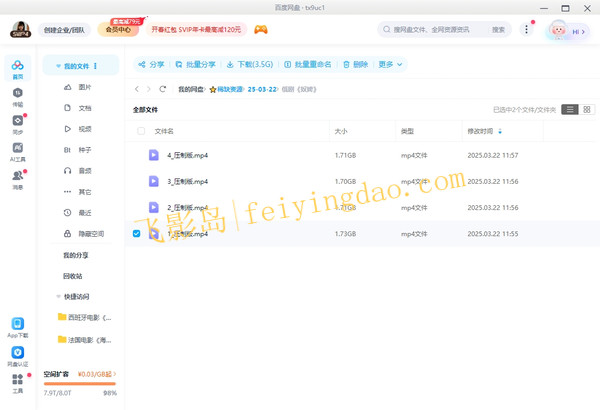The image size is (600, 410).
Task: Open the 我的文件 three-dot options
Action: tap(95, 66)
